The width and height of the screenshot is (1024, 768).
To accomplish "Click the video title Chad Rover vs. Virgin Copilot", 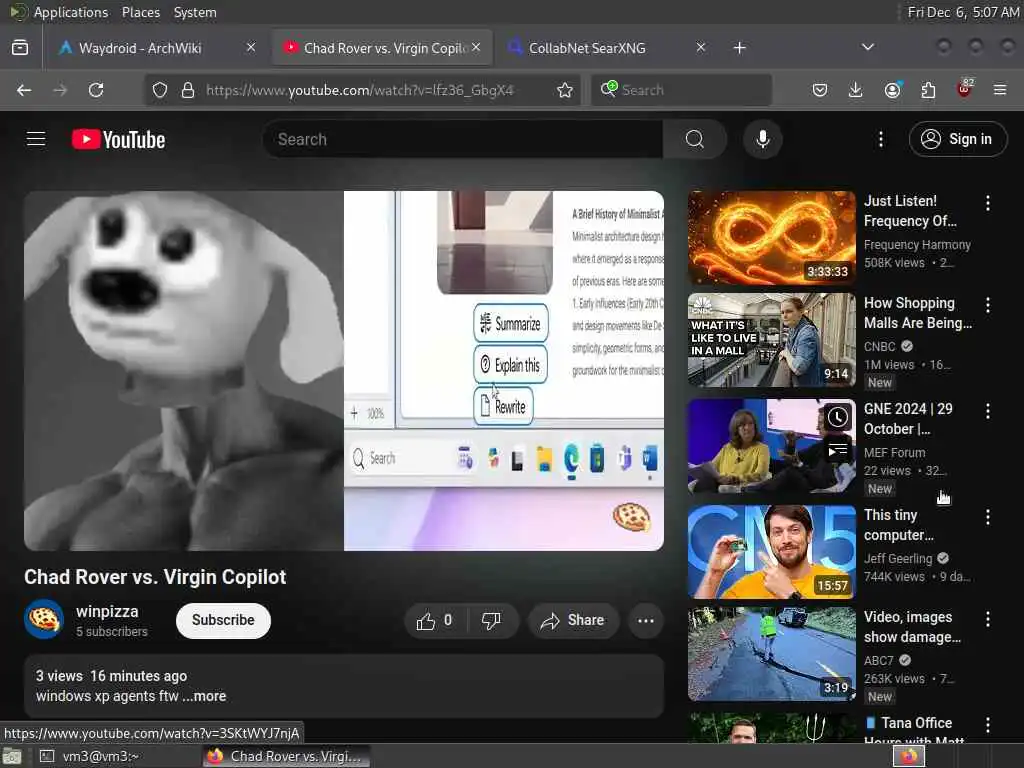I will coord(155,577).
